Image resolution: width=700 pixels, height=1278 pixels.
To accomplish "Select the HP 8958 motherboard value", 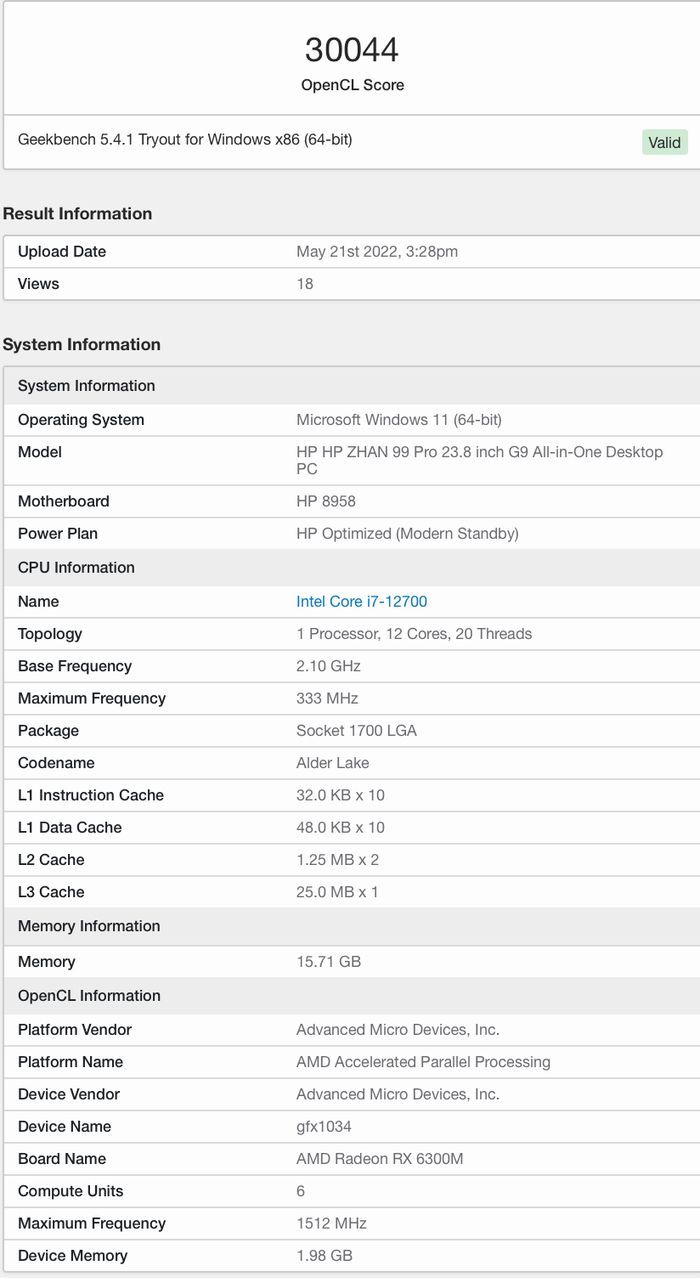I will (x=326, y=501).
